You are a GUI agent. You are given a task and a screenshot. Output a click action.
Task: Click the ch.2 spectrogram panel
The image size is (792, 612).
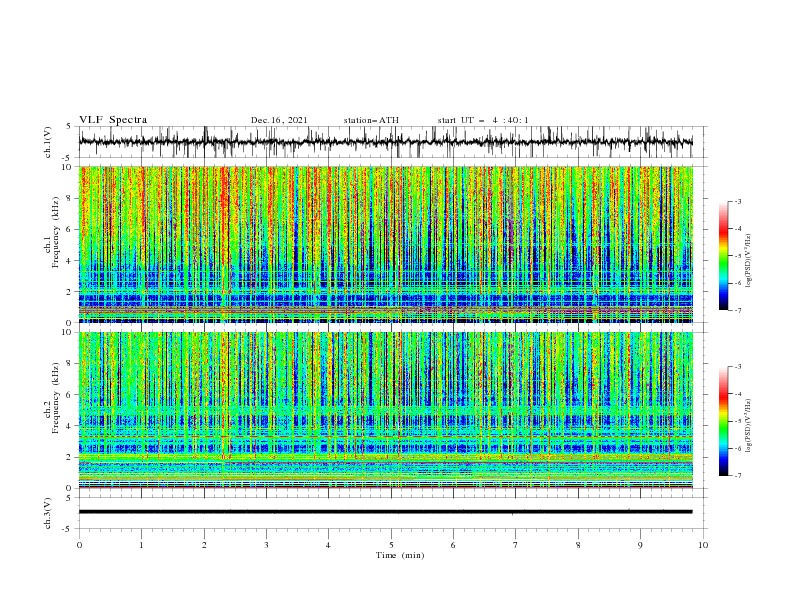[x=386, y=410]
